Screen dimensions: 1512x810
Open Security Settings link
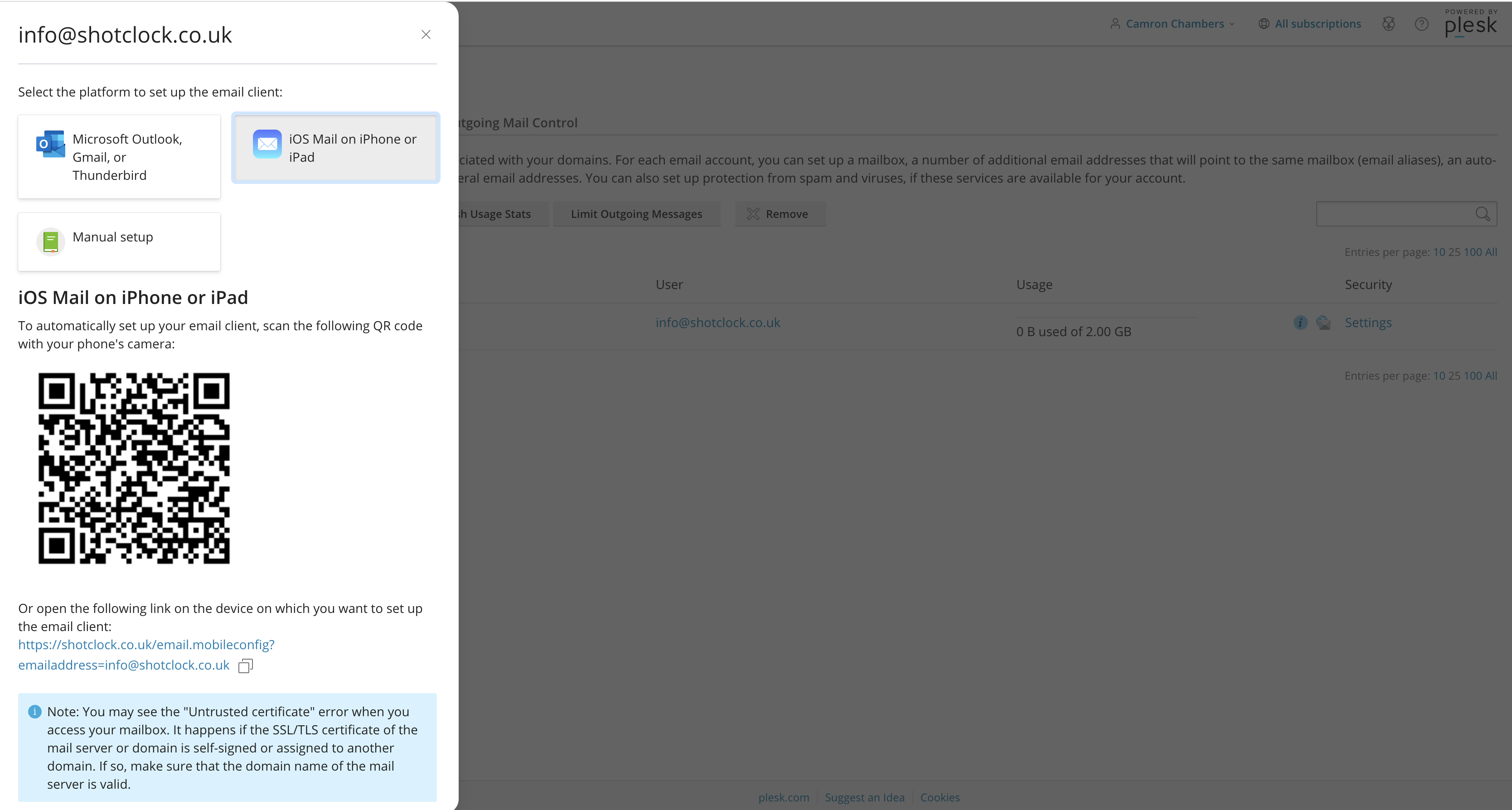tap(1368, 323)
